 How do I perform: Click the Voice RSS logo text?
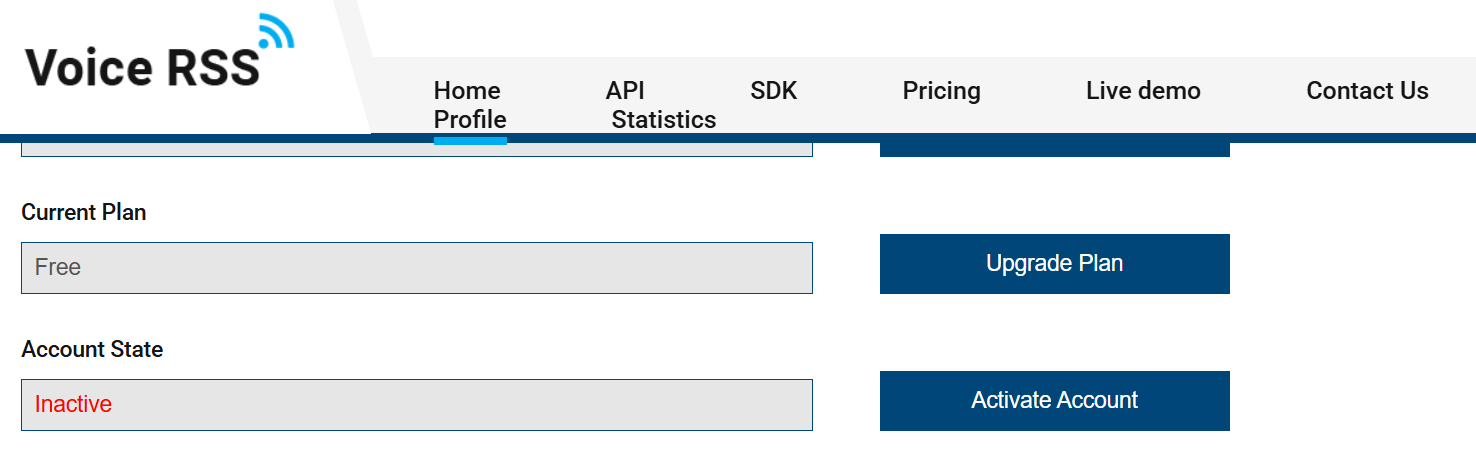[142, 67]
